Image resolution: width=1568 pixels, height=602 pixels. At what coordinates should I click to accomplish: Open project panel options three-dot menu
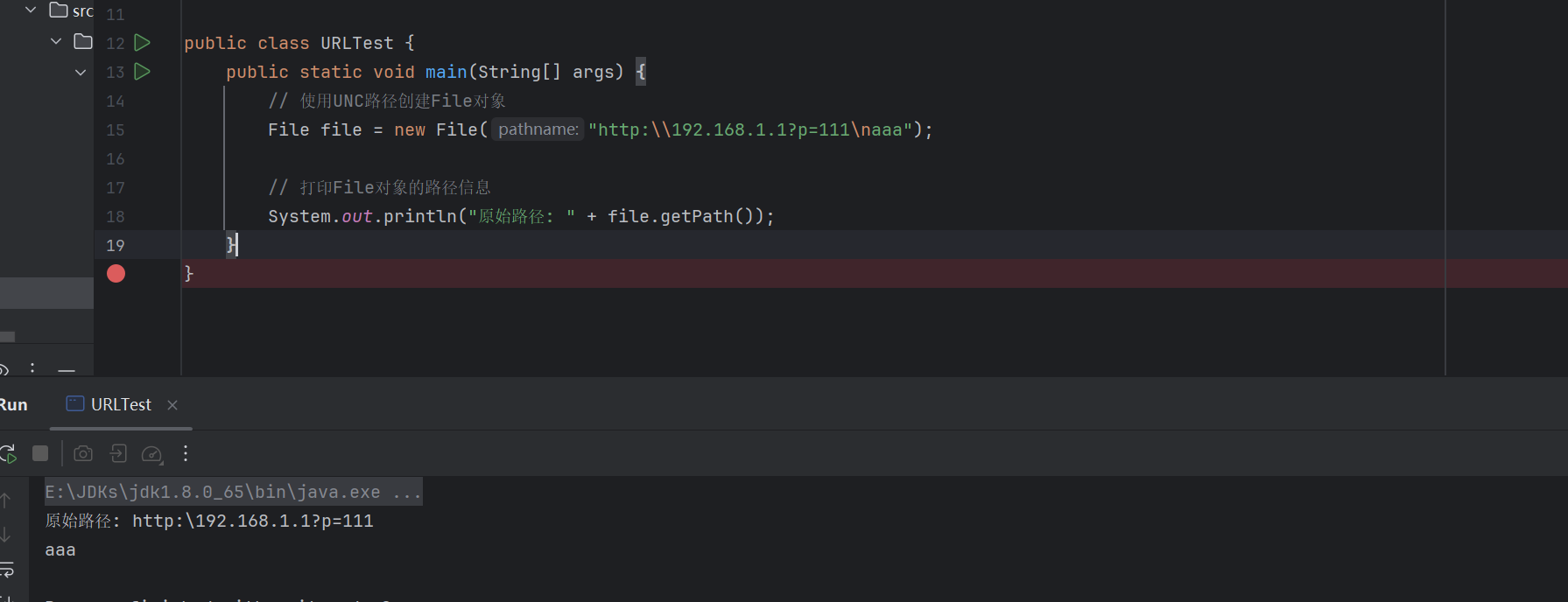point(32,368)
